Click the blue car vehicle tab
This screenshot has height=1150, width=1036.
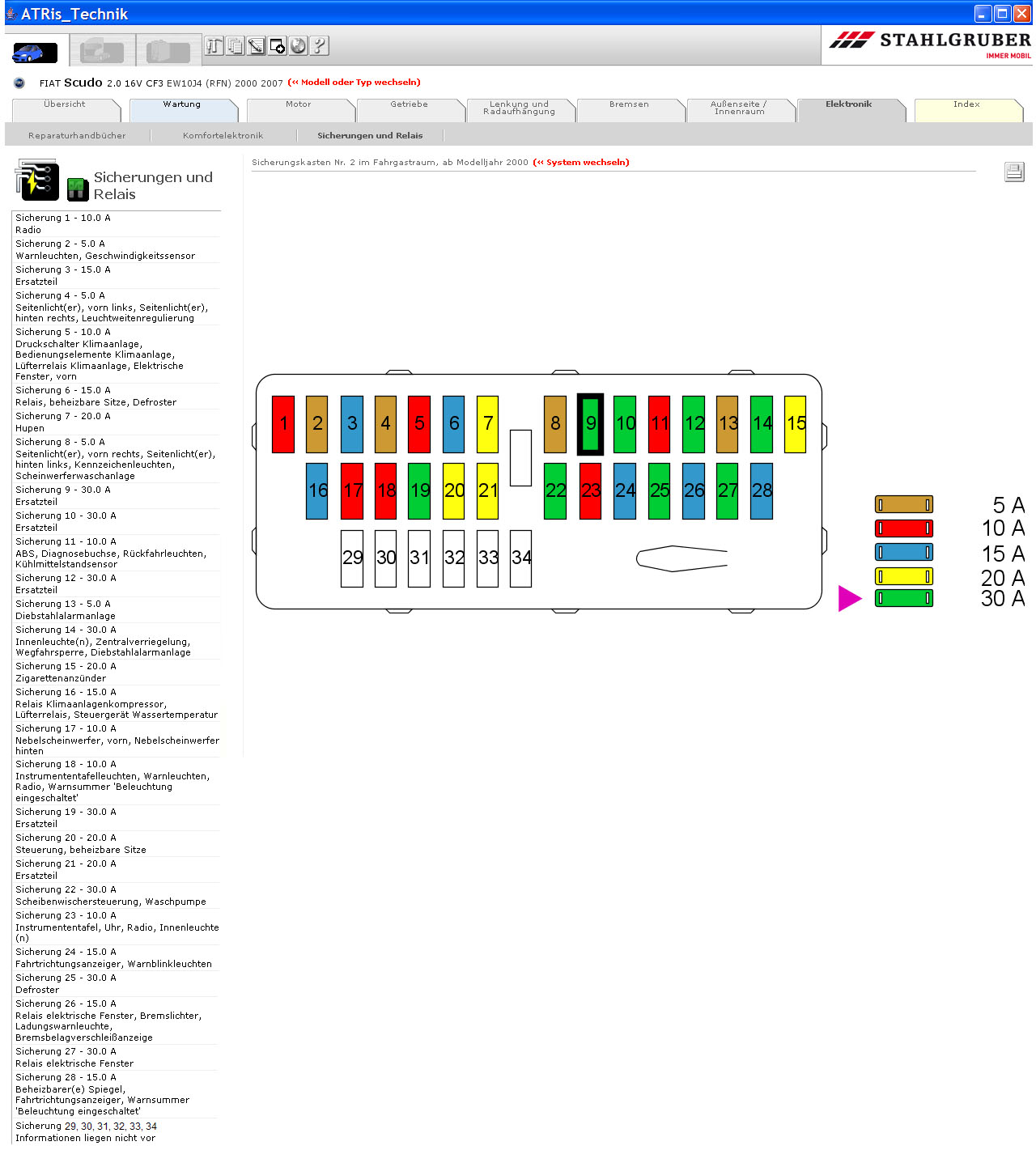point(36,51)
